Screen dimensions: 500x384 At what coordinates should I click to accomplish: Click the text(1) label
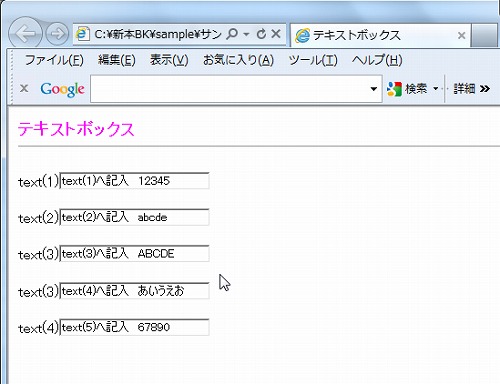point(38,182)
